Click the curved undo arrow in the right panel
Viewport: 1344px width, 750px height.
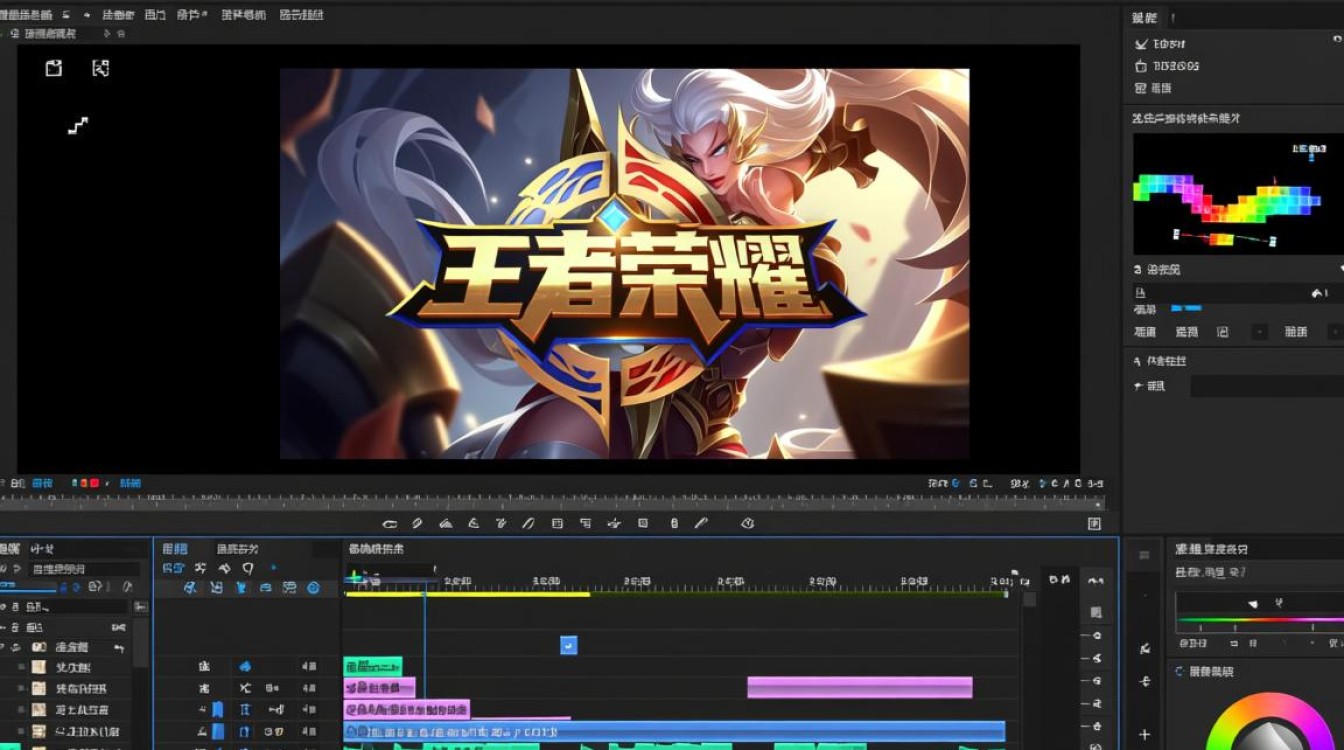pos(1317,293)
